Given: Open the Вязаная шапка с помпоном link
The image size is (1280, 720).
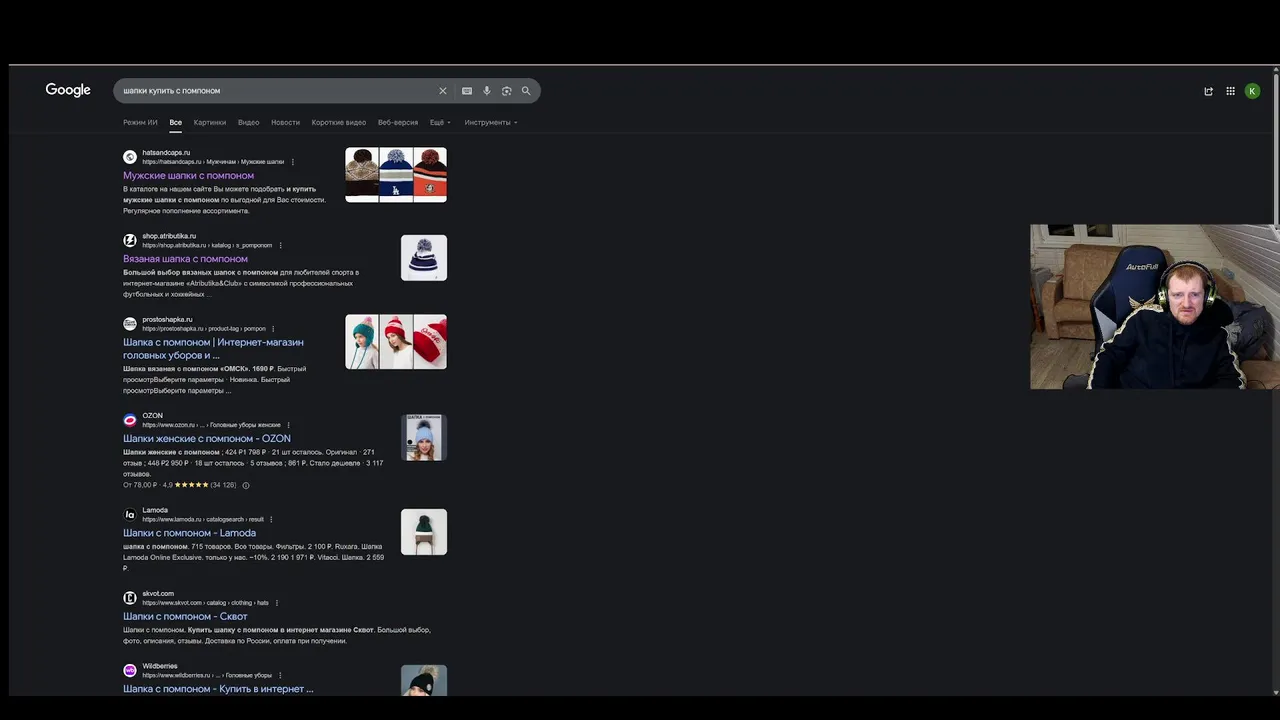Looking at the screenshot, I should [185, 259].
